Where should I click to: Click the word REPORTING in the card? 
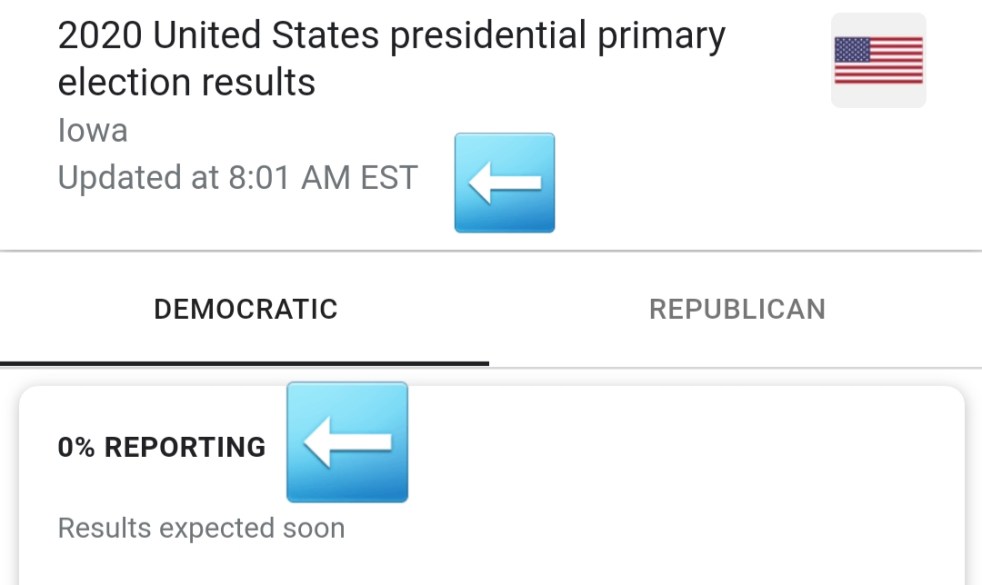point(185,447)
